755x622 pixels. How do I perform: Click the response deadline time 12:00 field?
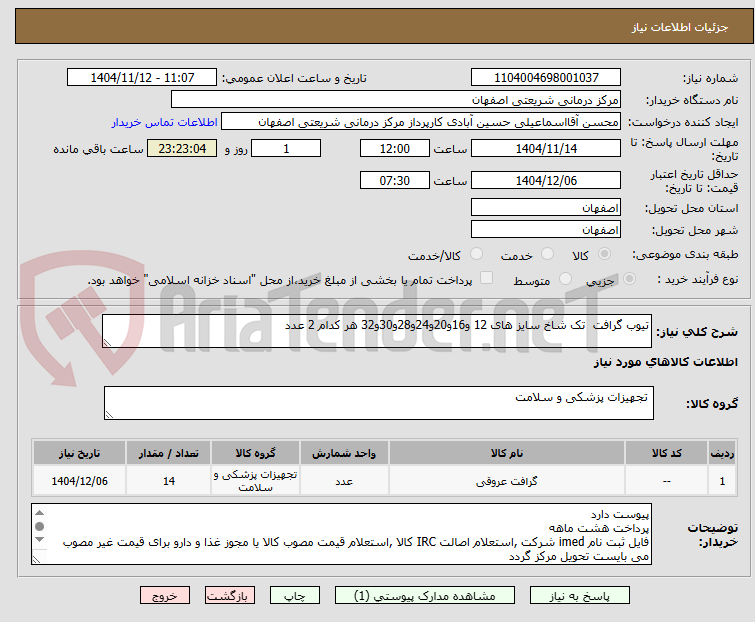tap(395, 148)
